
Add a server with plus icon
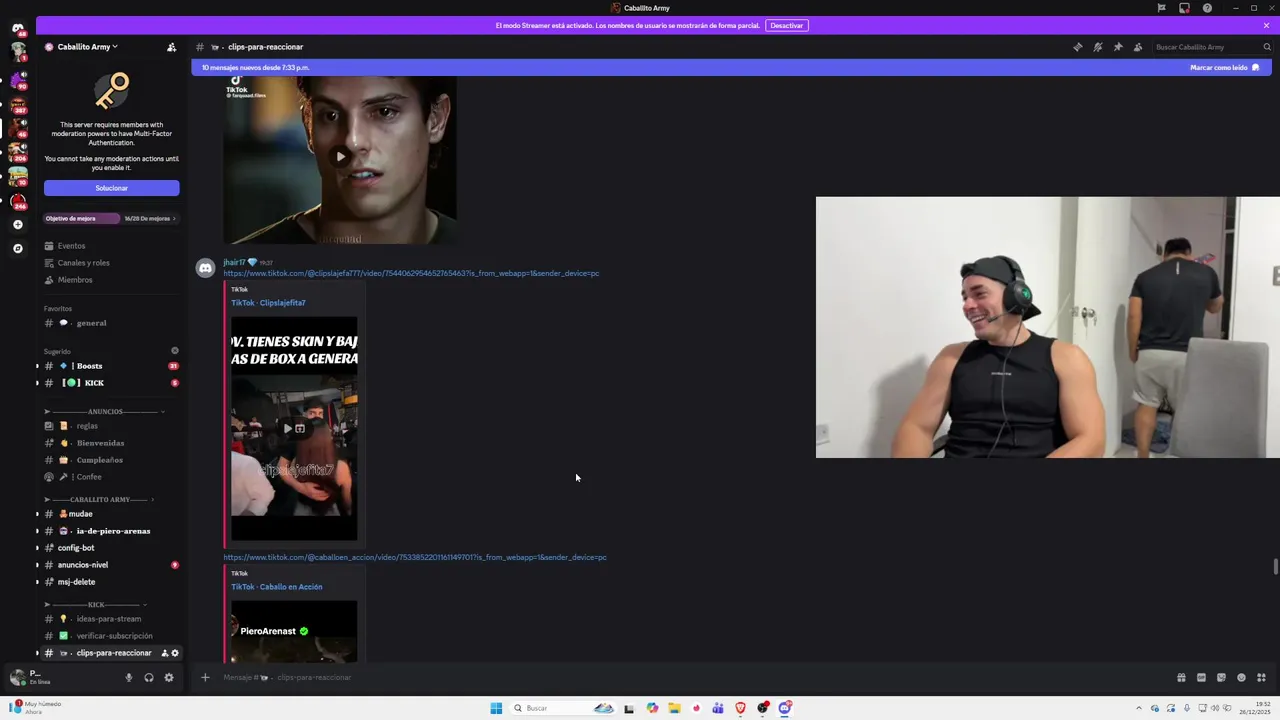18,225
